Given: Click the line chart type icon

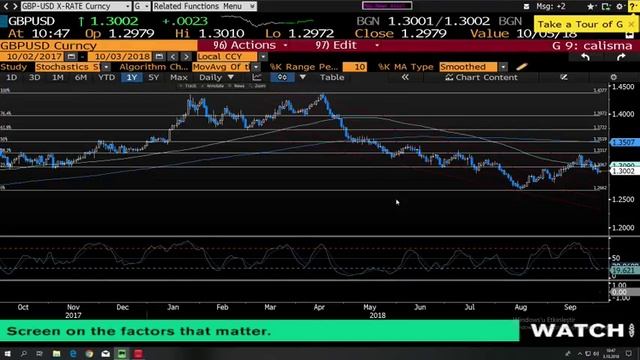Looking at the screenshot, I should [257, 77].
